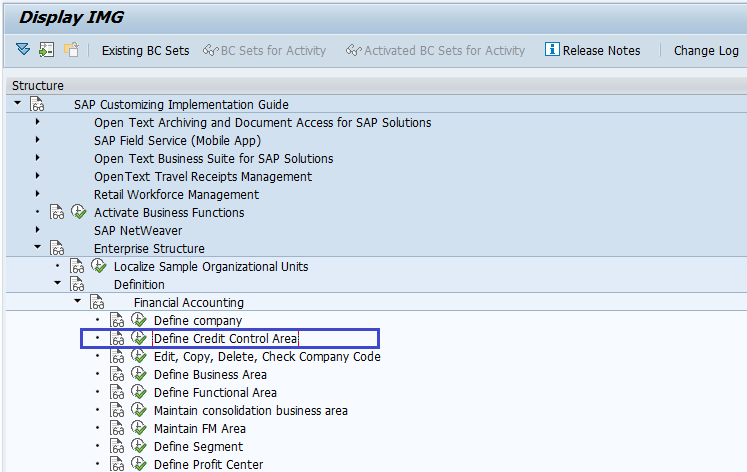
Task: Click BC Sets for Activity button
Action: coord(264,50)
